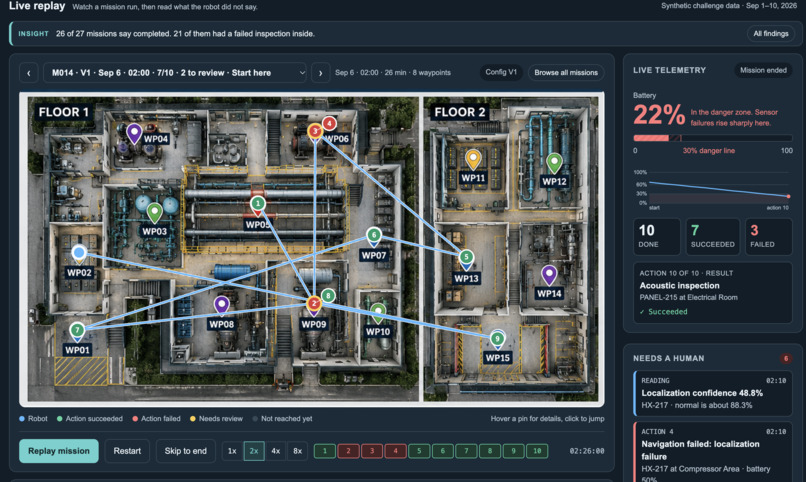Viewport: 806px width, 482px height.
Task: Click the red numbered pin 4 near WP06
Action: pos(329,123)
